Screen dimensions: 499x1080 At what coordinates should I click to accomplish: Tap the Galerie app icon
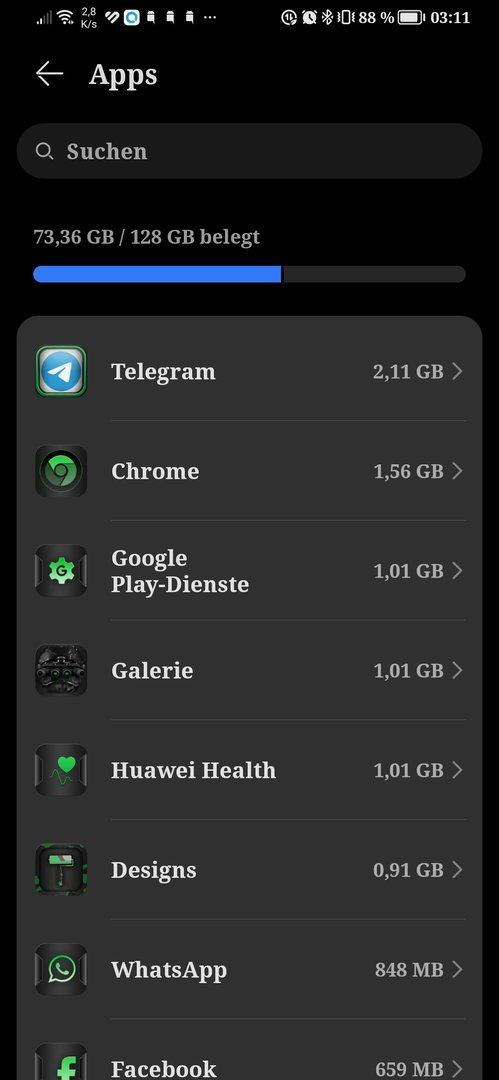61,670
